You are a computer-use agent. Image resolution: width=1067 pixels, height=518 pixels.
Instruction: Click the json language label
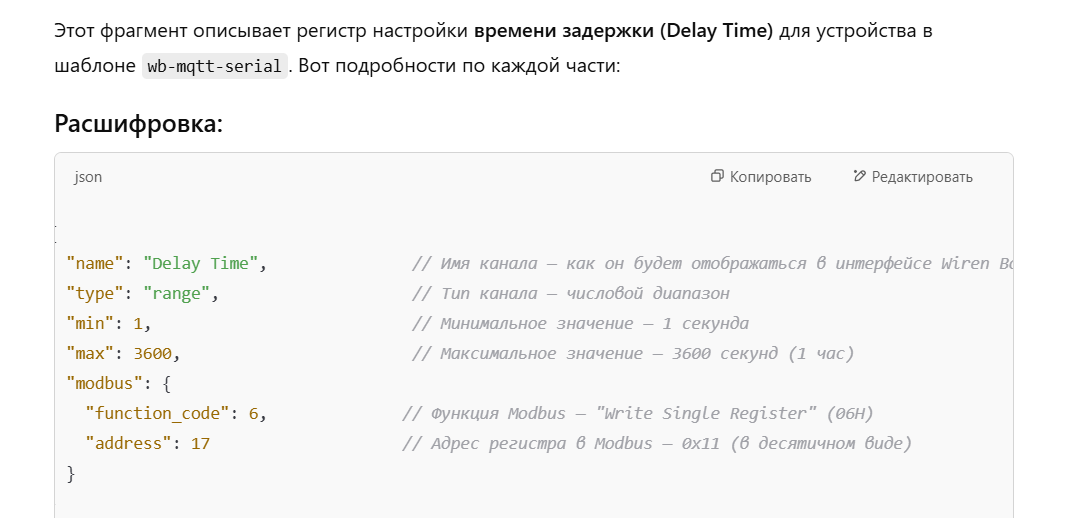click(88, 177)
